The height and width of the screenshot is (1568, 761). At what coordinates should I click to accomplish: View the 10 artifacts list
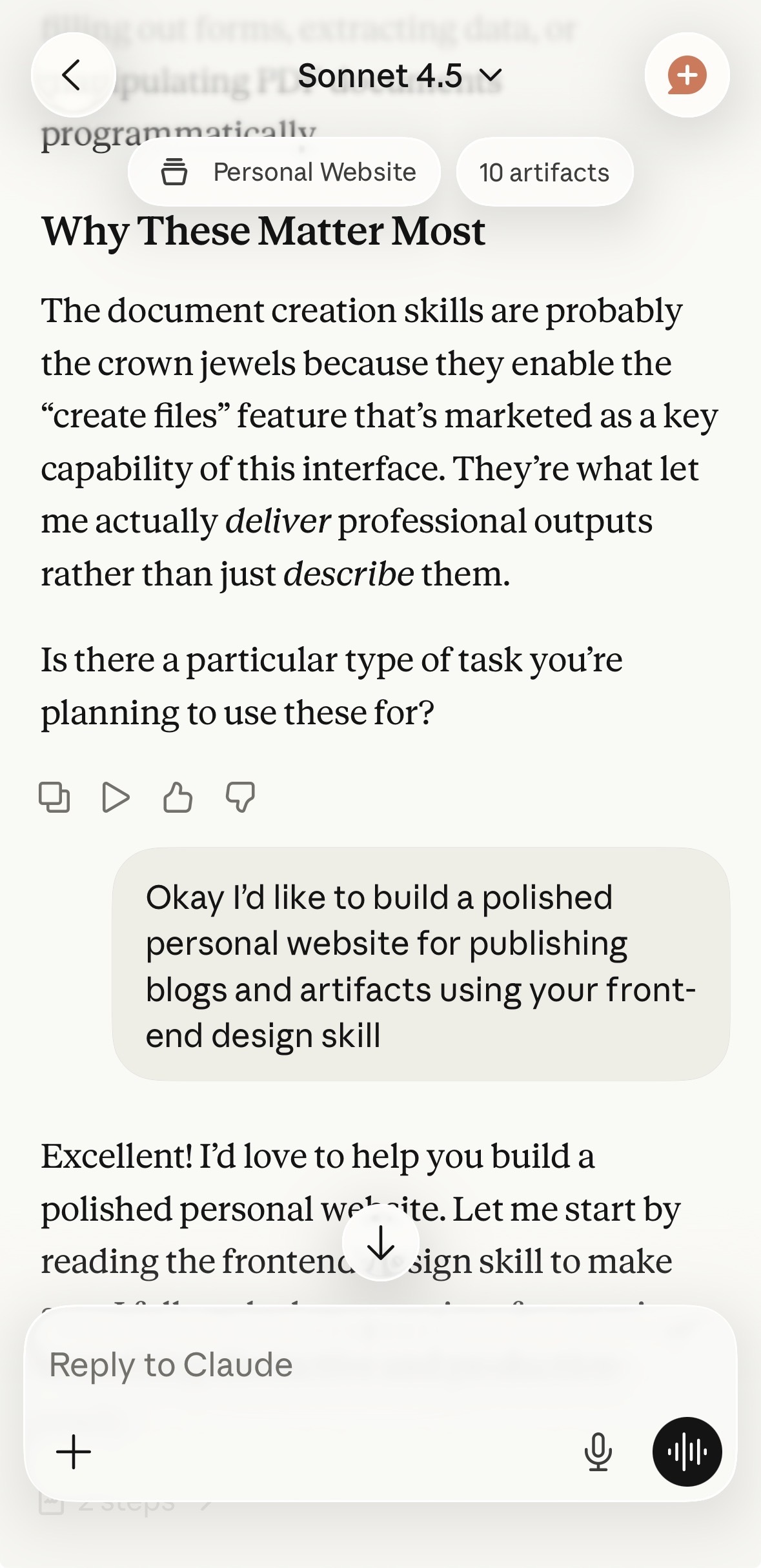click(x=544, y=172)
